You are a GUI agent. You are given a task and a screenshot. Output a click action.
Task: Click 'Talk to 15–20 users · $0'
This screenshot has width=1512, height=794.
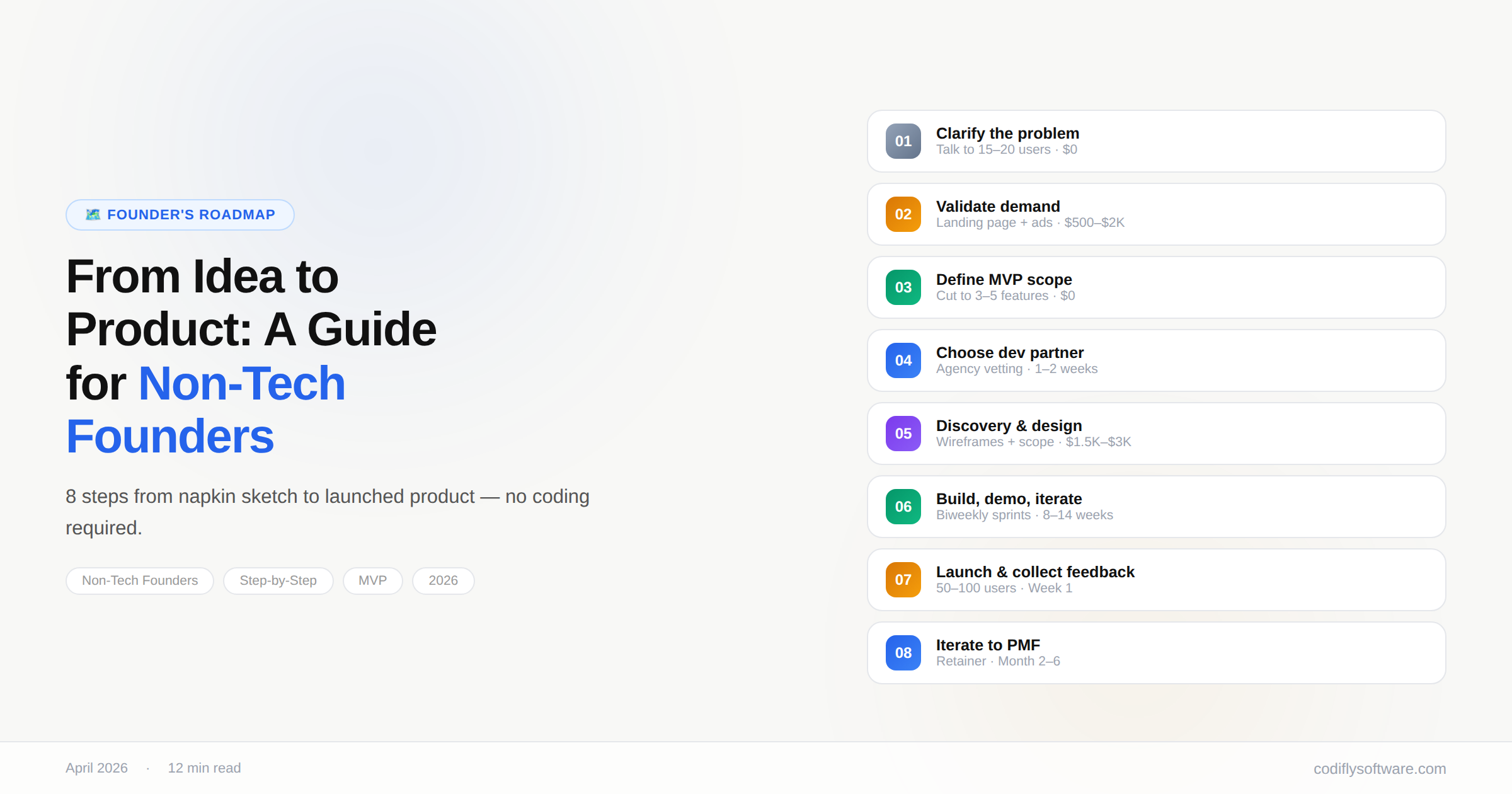(1006, 150)
